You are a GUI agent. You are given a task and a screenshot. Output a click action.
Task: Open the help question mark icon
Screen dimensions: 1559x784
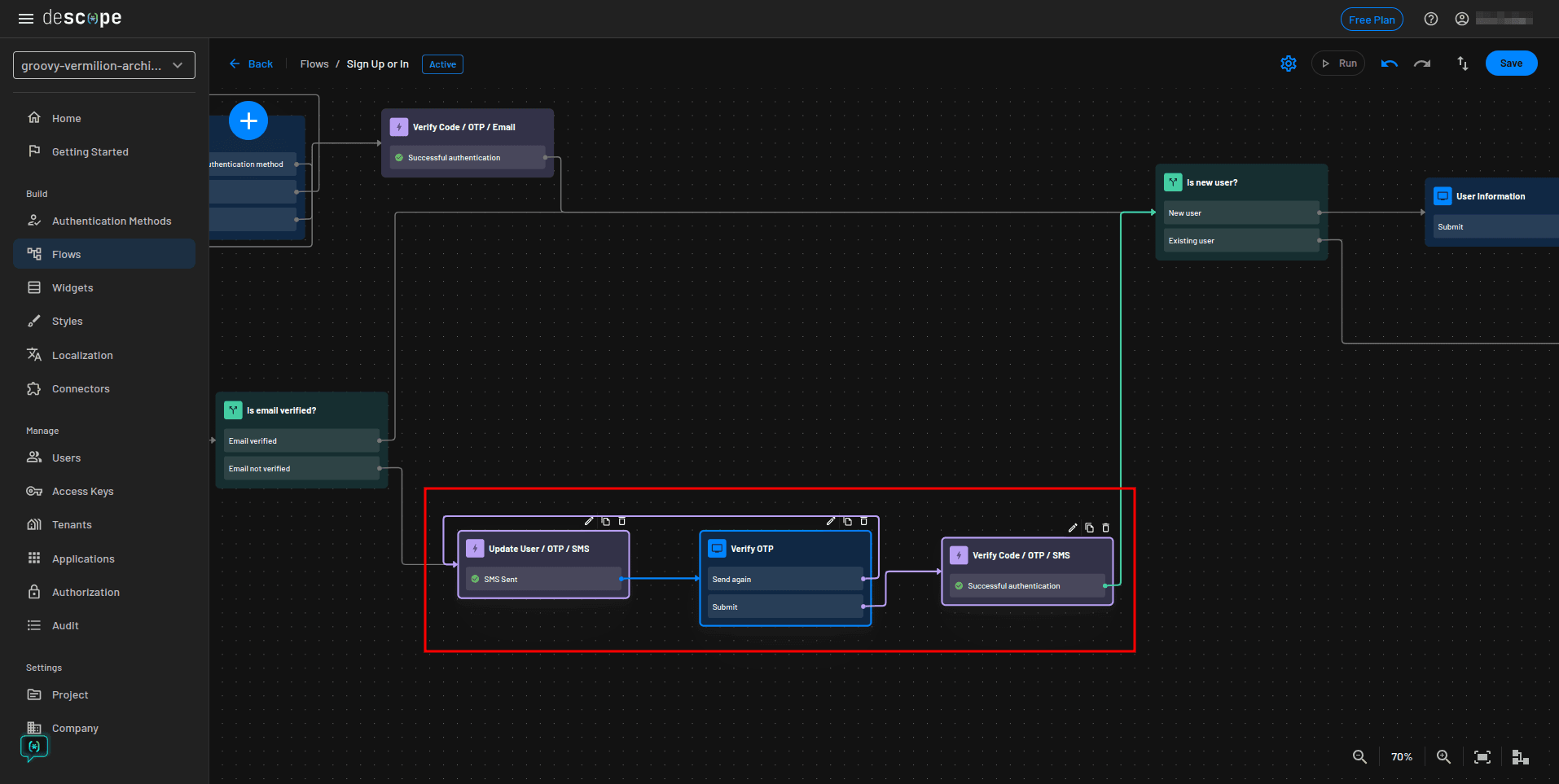click(1431, 18)
